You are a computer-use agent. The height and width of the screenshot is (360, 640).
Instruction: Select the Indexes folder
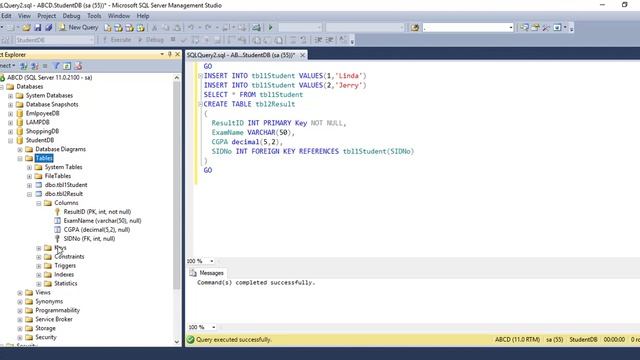pos(64,275)
